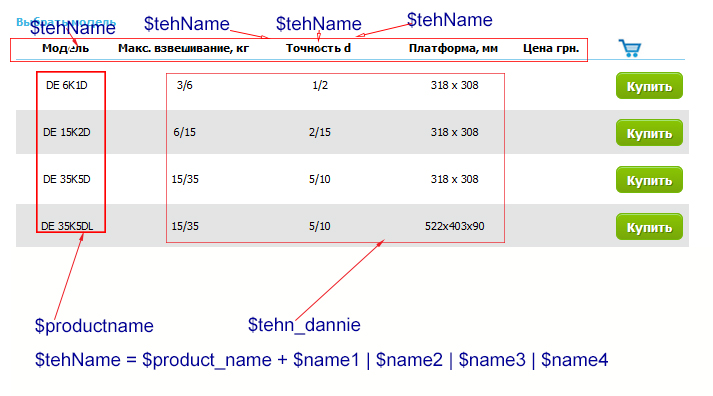Open the shopping cart icon
This screenshot has width=713, height=396.
point(630,48)
